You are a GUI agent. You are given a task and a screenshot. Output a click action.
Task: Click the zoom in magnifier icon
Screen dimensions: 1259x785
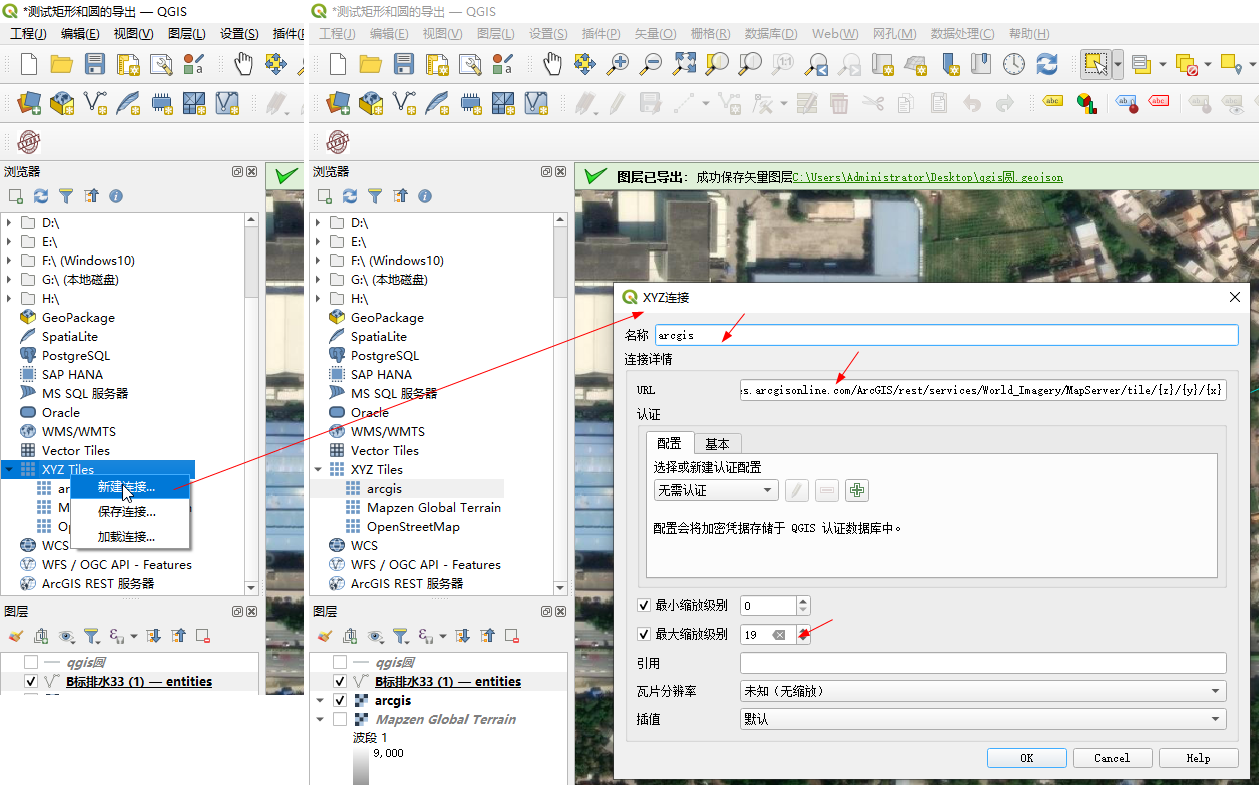coord(618,65)
